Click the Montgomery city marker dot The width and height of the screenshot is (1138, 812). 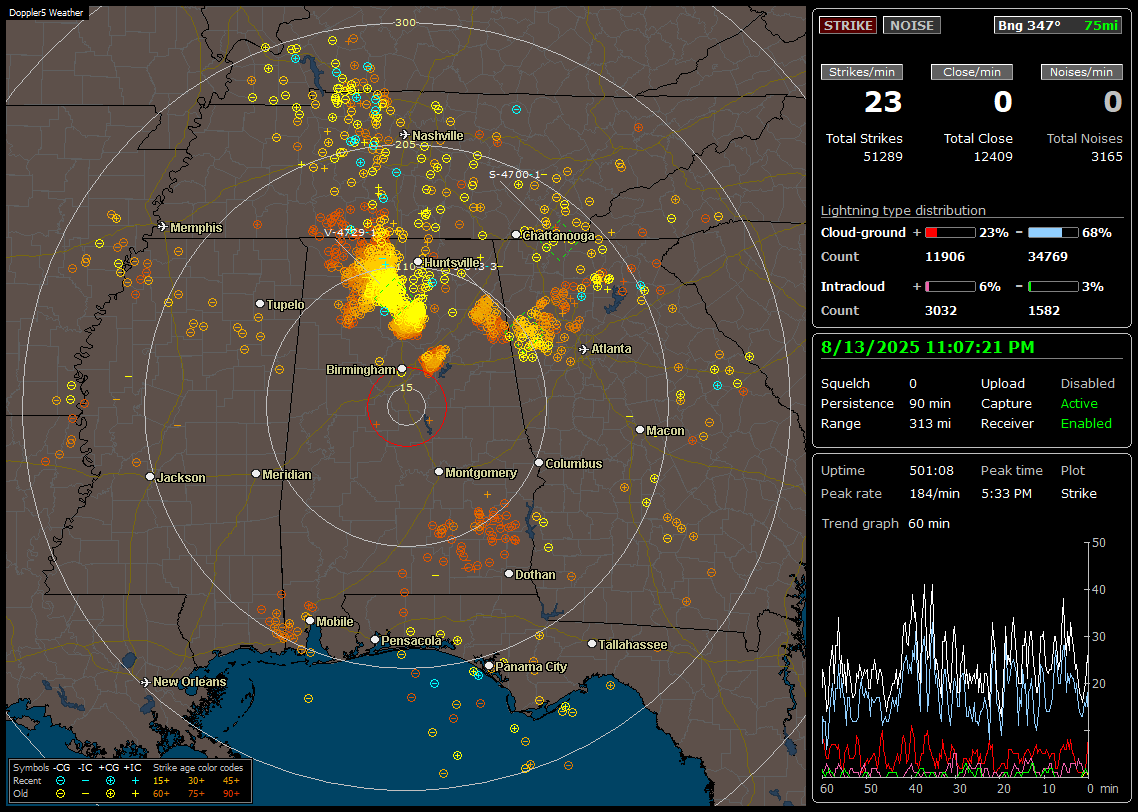pos(439,472)
